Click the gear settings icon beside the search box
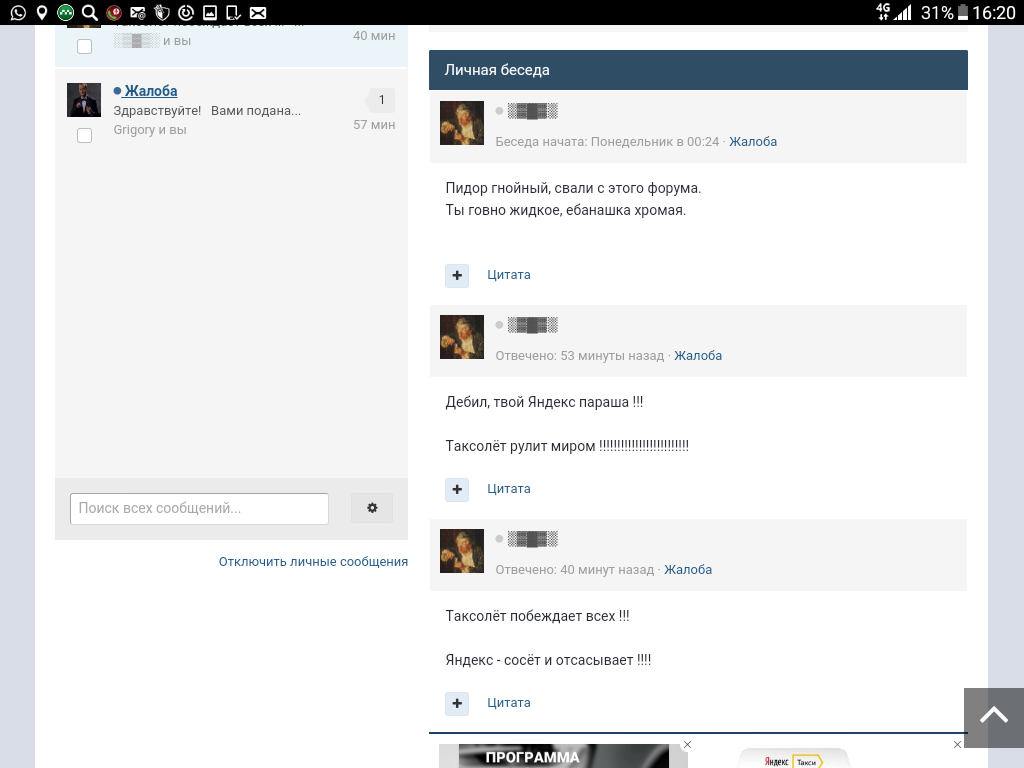 pos(372,508)
